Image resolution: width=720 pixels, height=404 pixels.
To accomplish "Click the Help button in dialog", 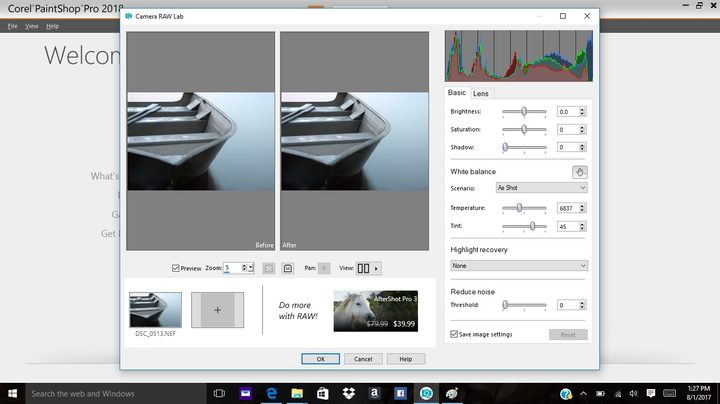I will point(406,359).
